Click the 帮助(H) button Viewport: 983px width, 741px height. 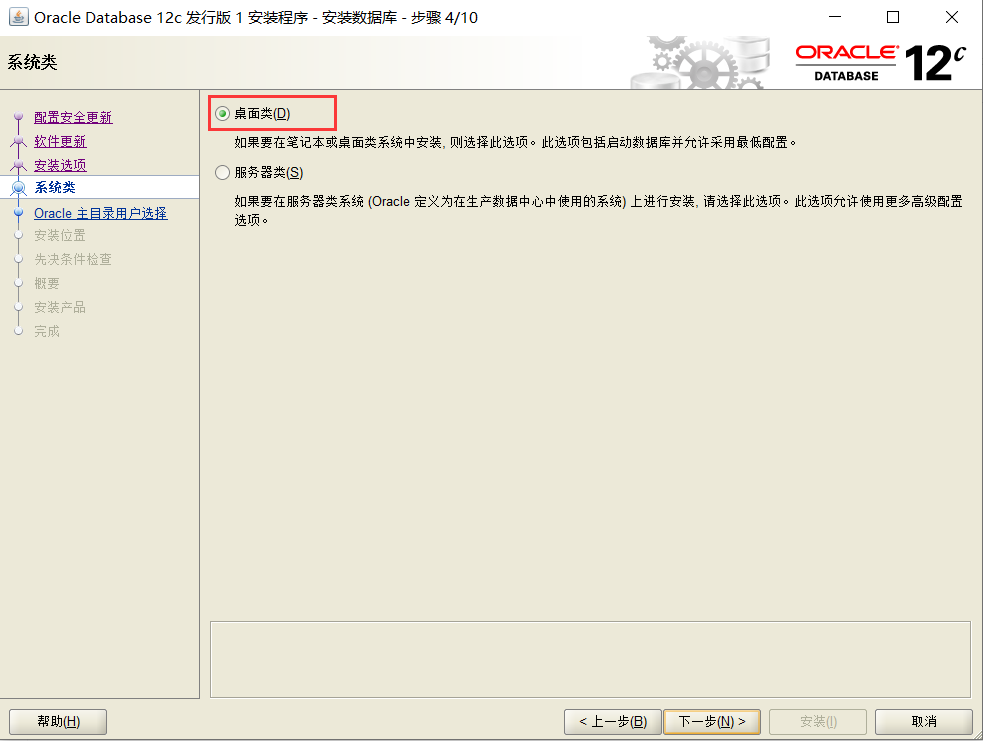pyautogui.click(x=58, y=722)
